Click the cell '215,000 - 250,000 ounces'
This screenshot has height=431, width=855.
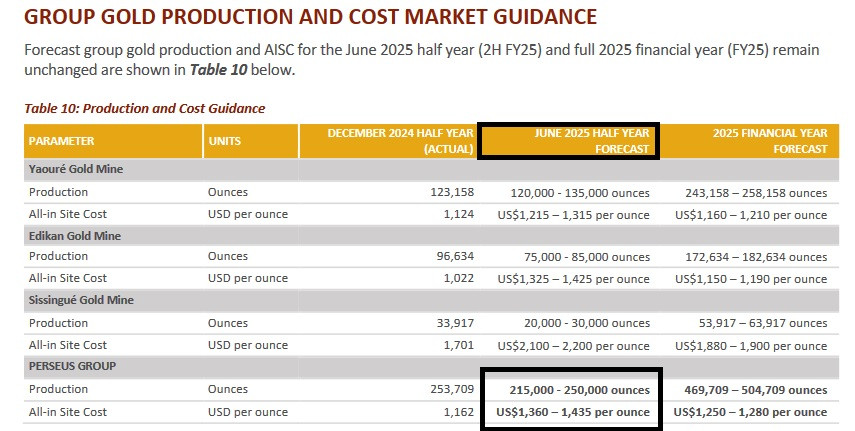(580, 390)
